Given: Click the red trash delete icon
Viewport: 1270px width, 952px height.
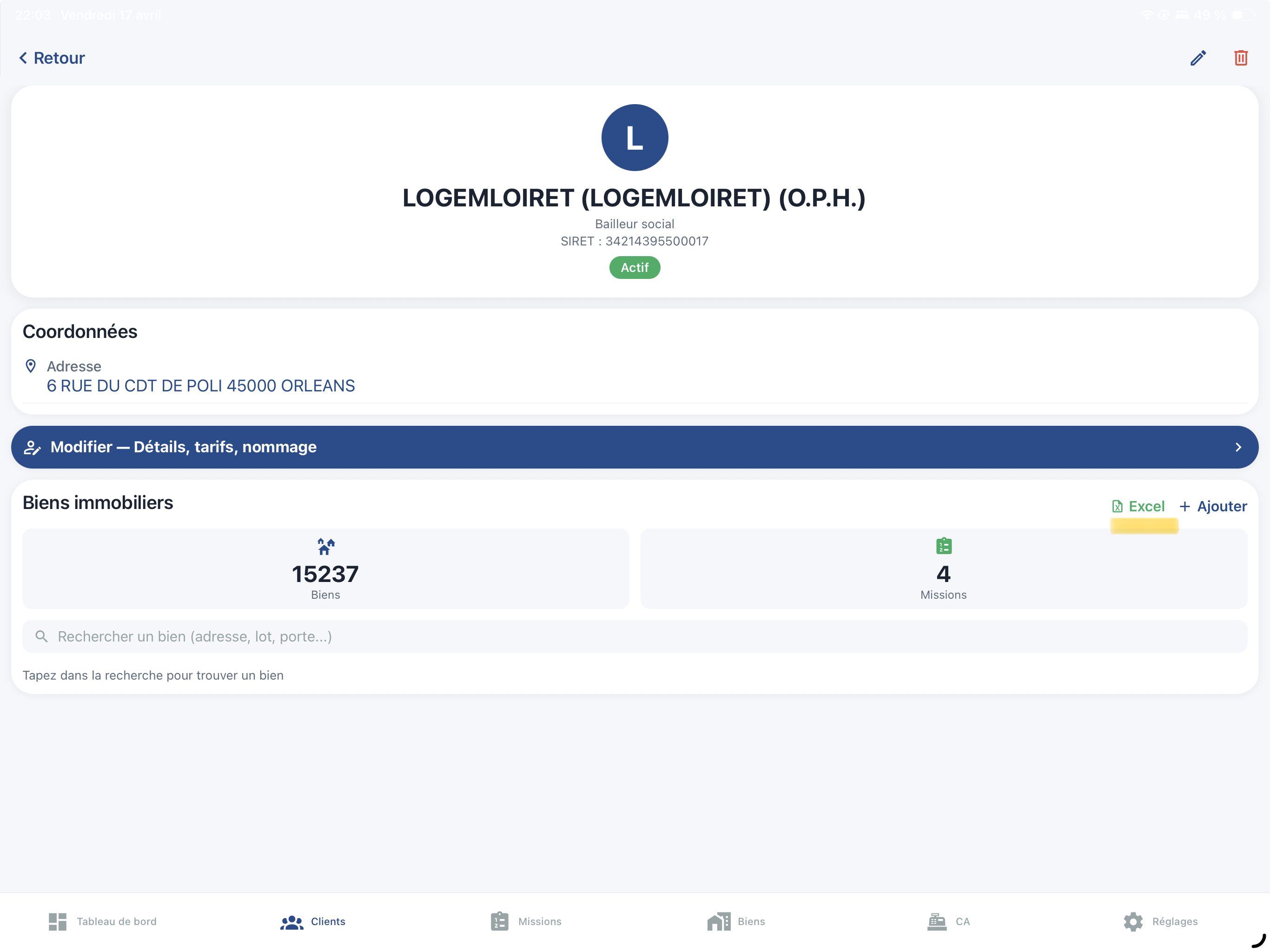Looking at the screenshot, I should click(1241, 58).
